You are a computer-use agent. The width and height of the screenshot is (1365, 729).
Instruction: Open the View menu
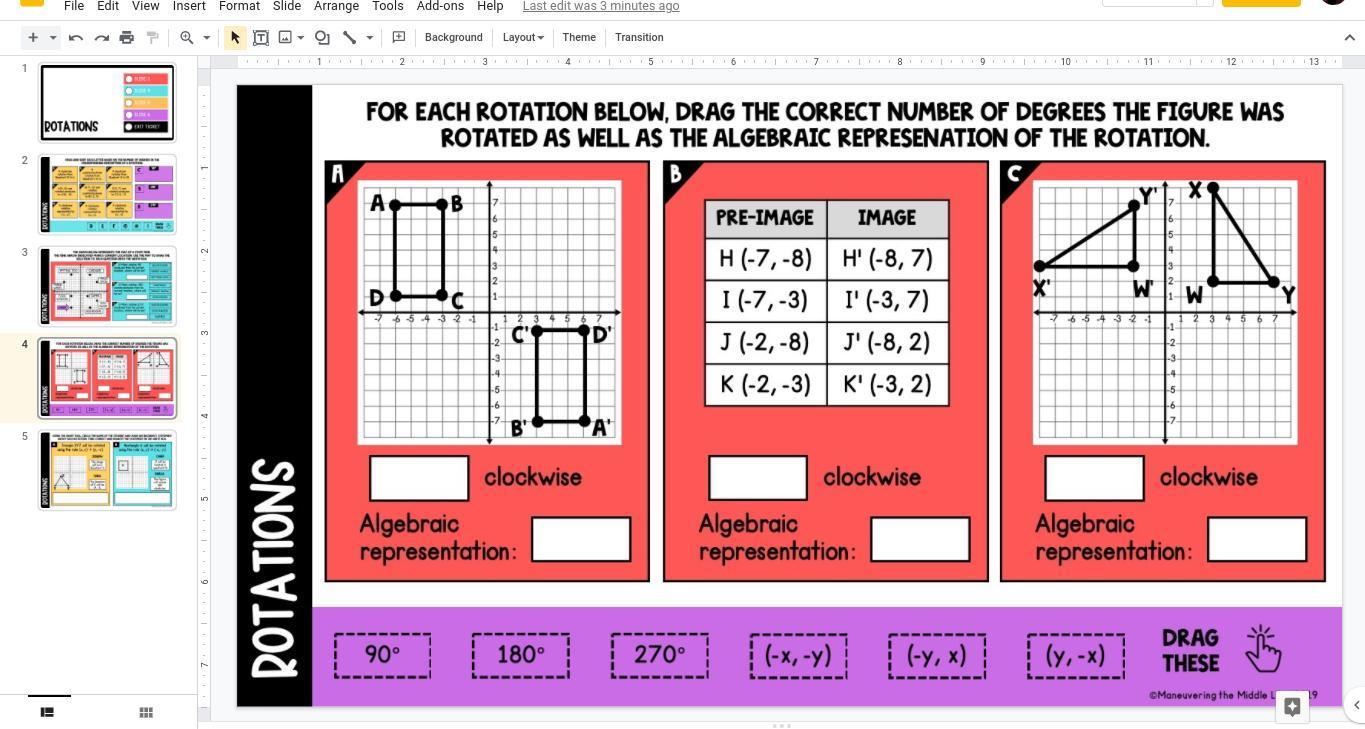[x=146, y=6]
